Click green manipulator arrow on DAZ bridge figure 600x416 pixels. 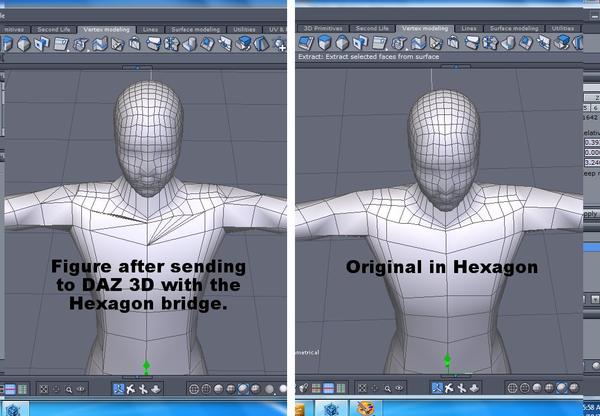146,365
